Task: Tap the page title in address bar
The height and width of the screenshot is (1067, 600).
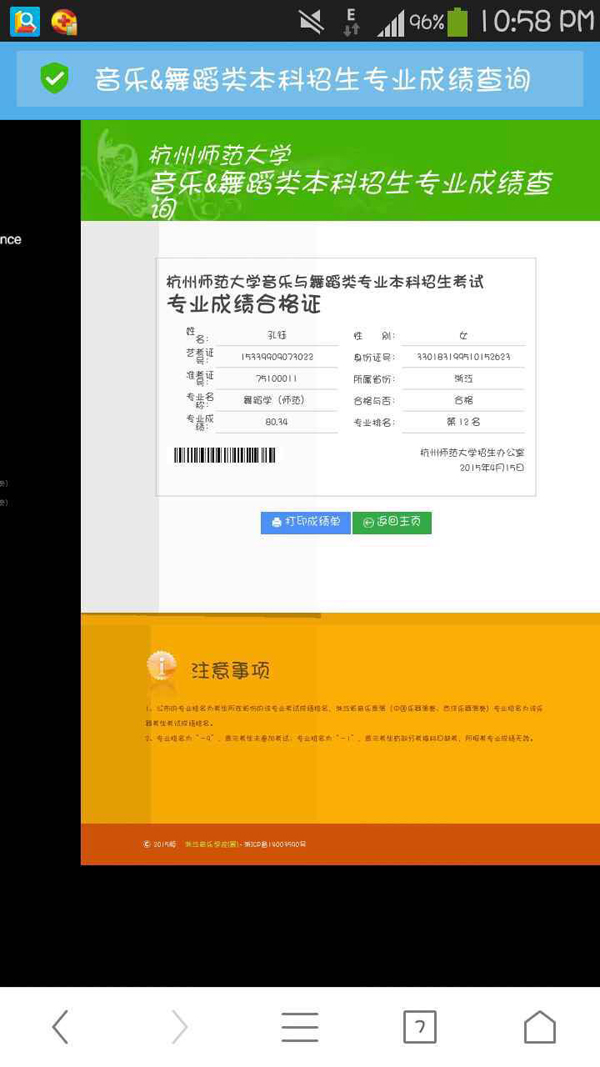Action: (312, 80)
